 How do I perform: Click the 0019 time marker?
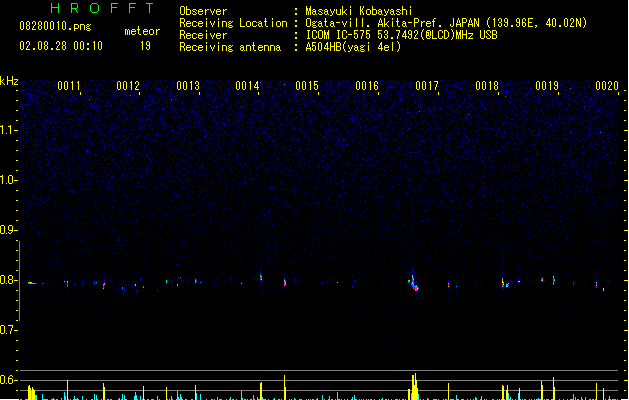tap(547, 86)
